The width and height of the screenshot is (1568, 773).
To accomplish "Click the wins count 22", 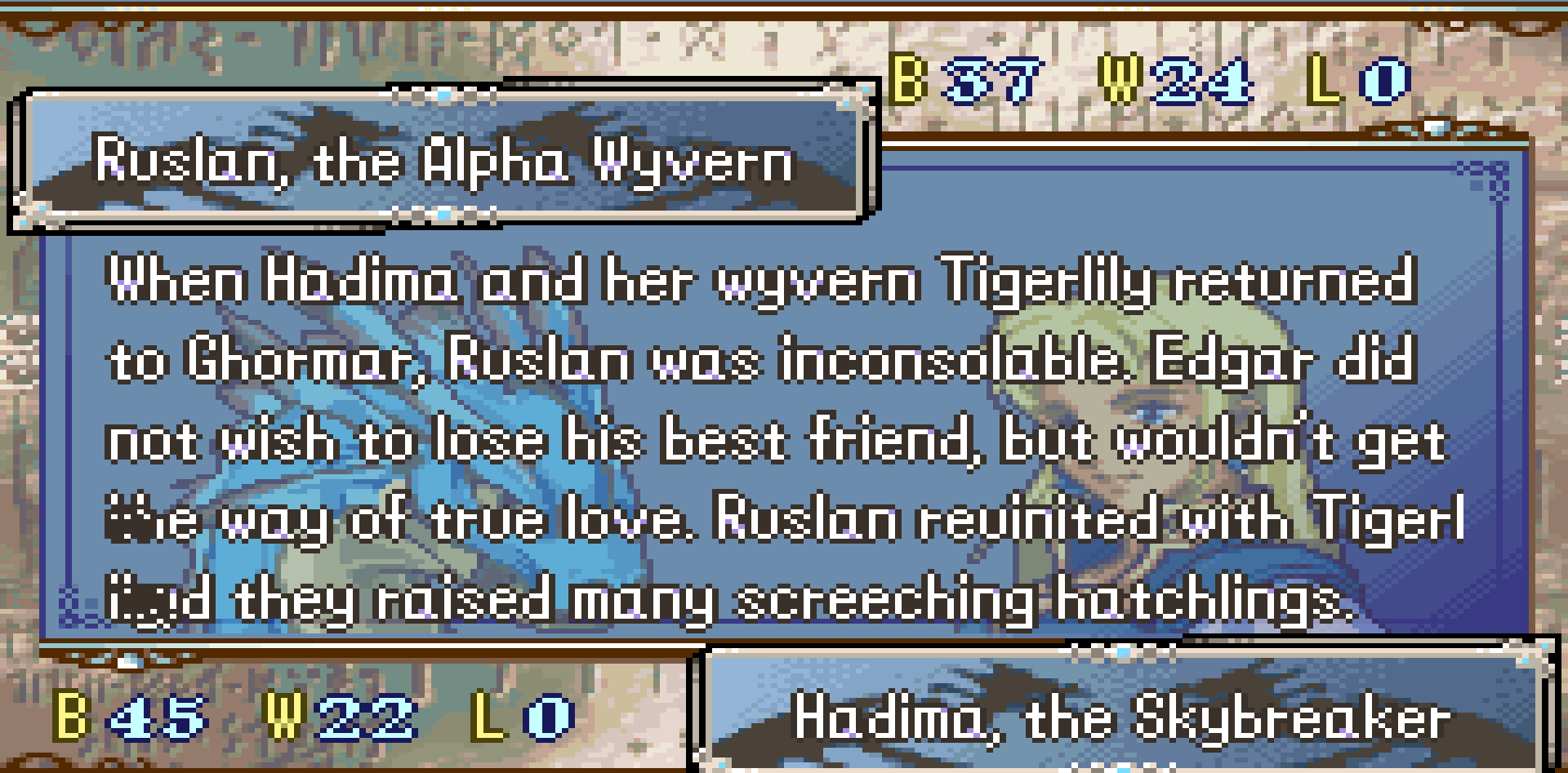I will point(365,717).
